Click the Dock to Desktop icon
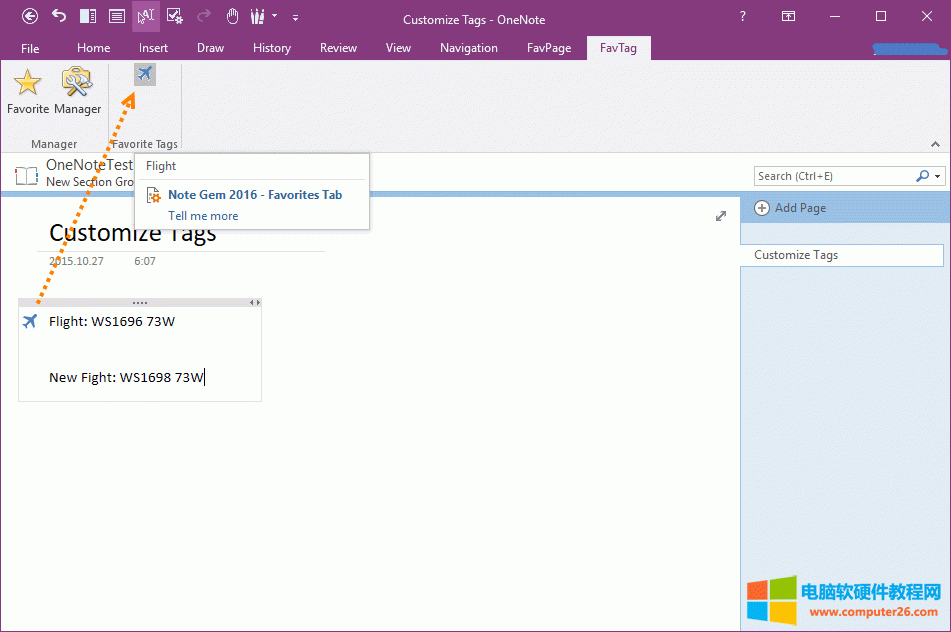The height and width of the screenshot is (632, 951). click(88, 16)
